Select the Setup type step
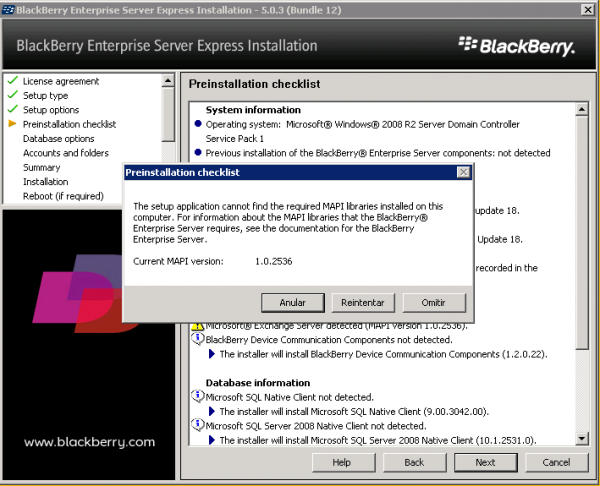 coord(46,95)
